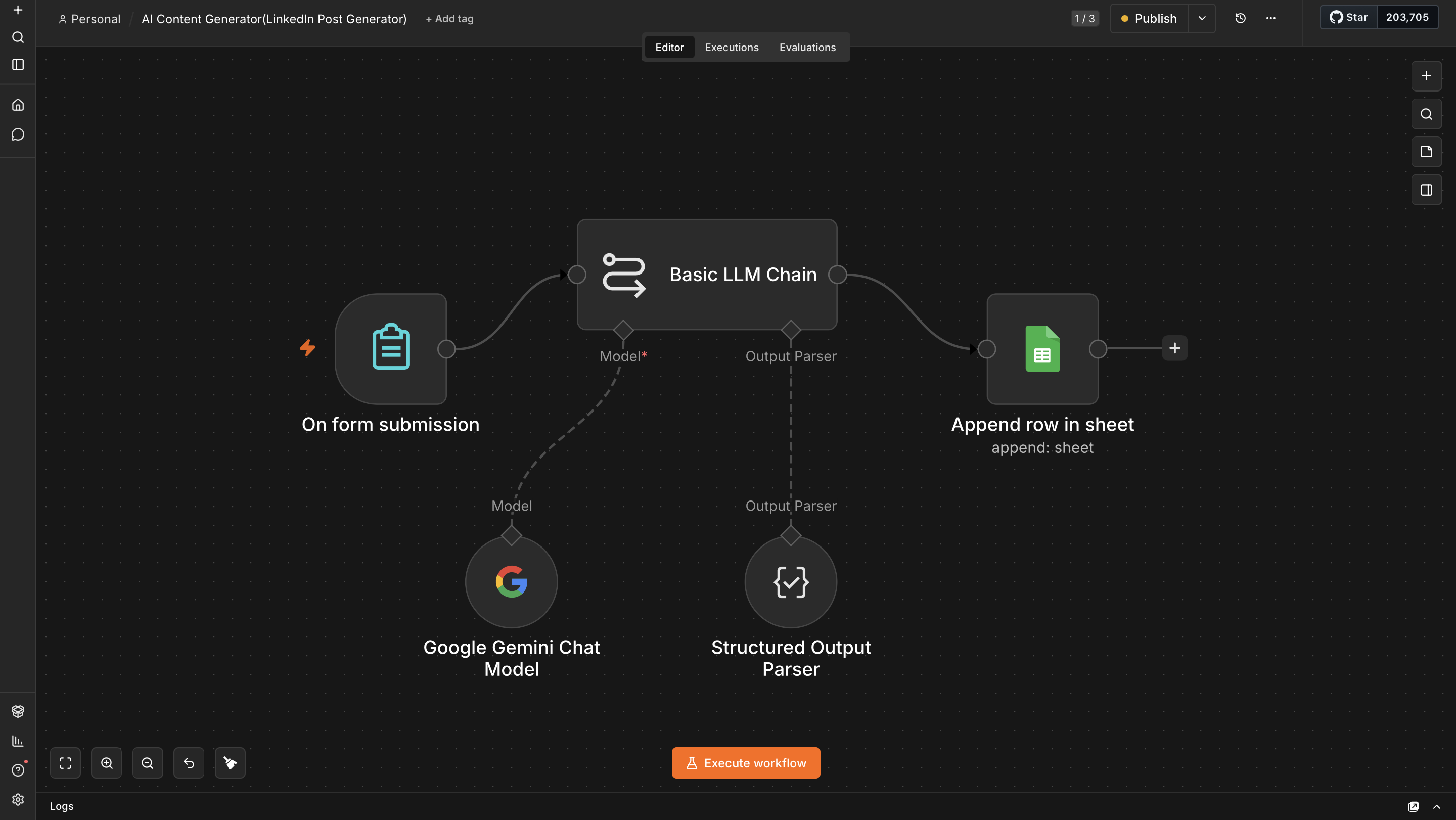Click the workflow name to rename it

[274, 19]
